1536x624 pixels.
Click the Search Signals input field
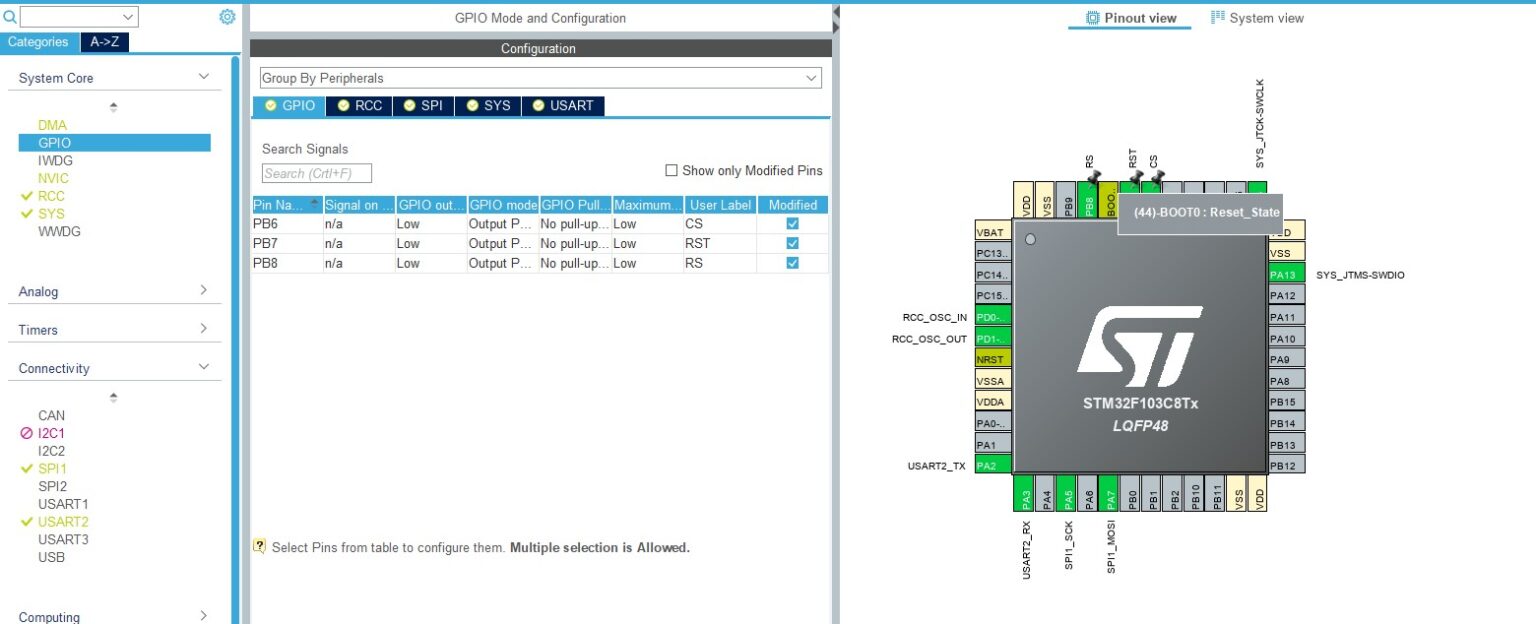pyautogui.click(x=317, y=174)
